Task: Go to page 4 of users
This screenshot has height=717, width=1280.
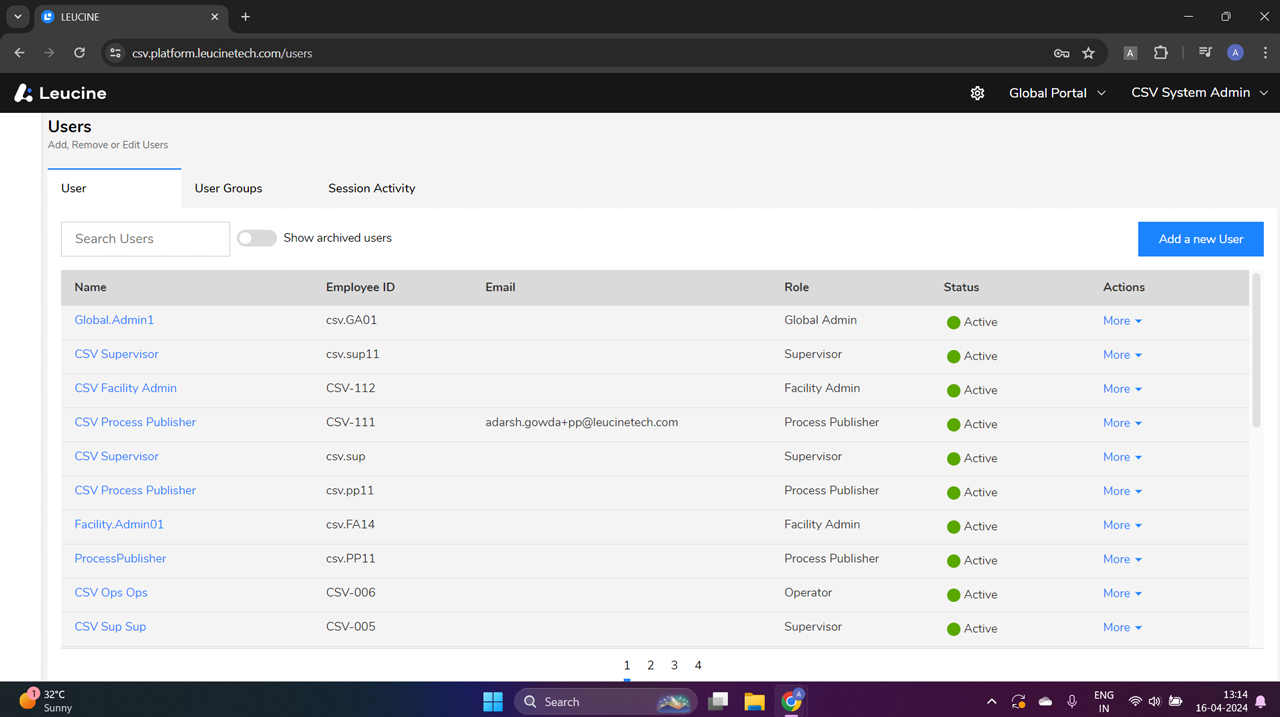Action: tap(698, 665)
